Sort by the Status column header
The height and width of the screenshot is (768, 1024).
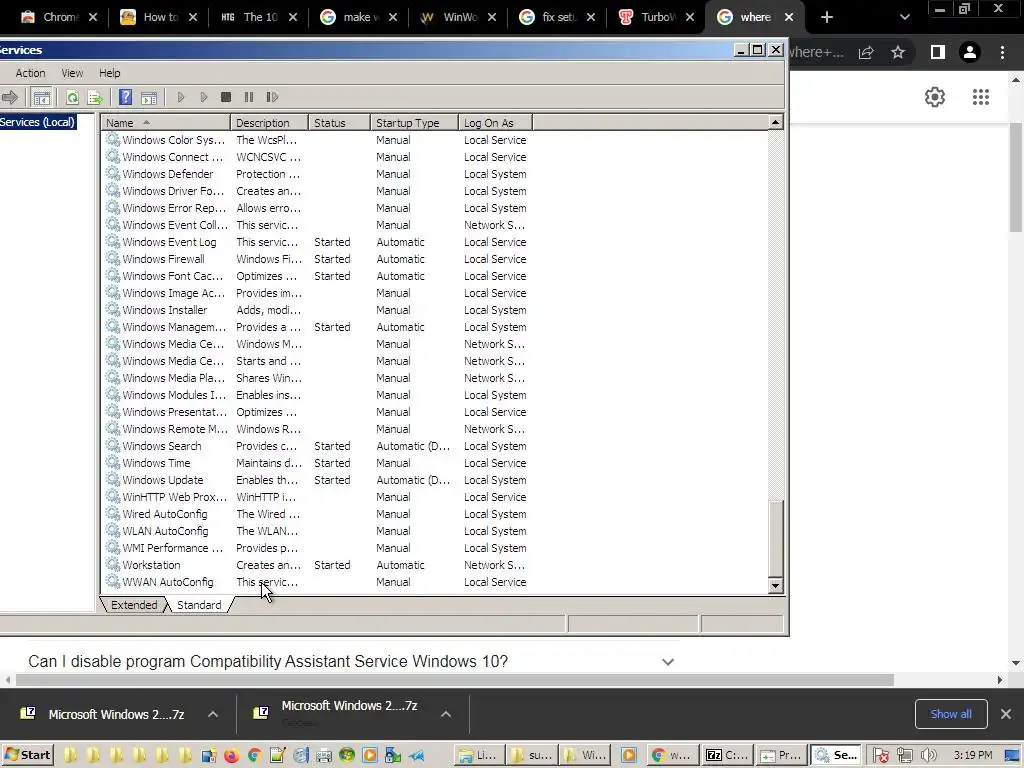tap(339, 123)
